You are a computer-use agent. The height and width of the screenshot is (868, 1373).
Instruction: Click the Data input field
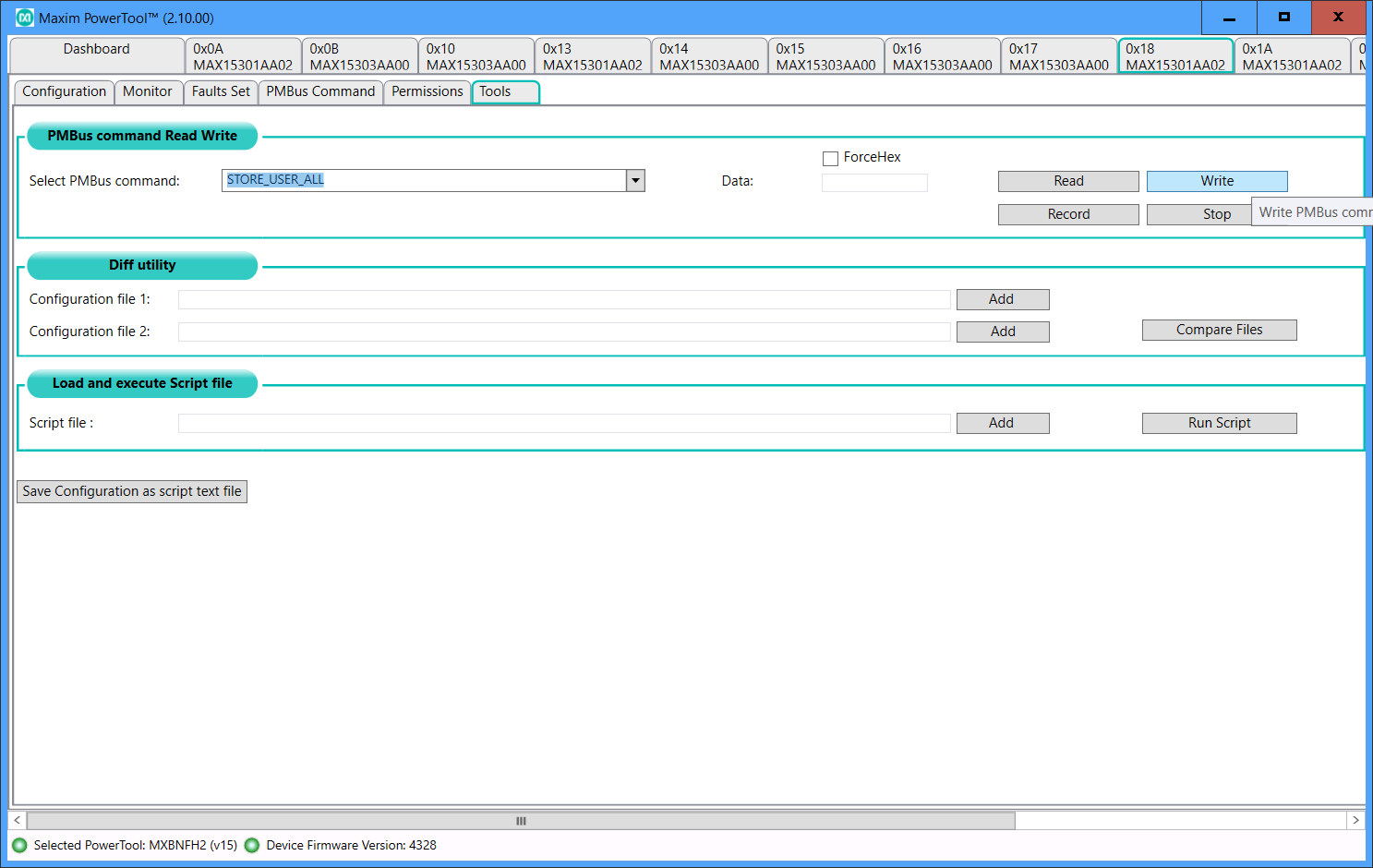point(874,182)
